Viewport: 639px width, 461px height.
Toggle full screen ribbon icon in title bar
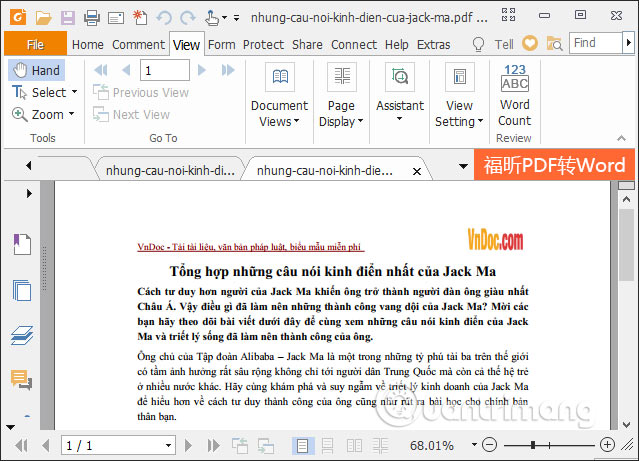508,15
